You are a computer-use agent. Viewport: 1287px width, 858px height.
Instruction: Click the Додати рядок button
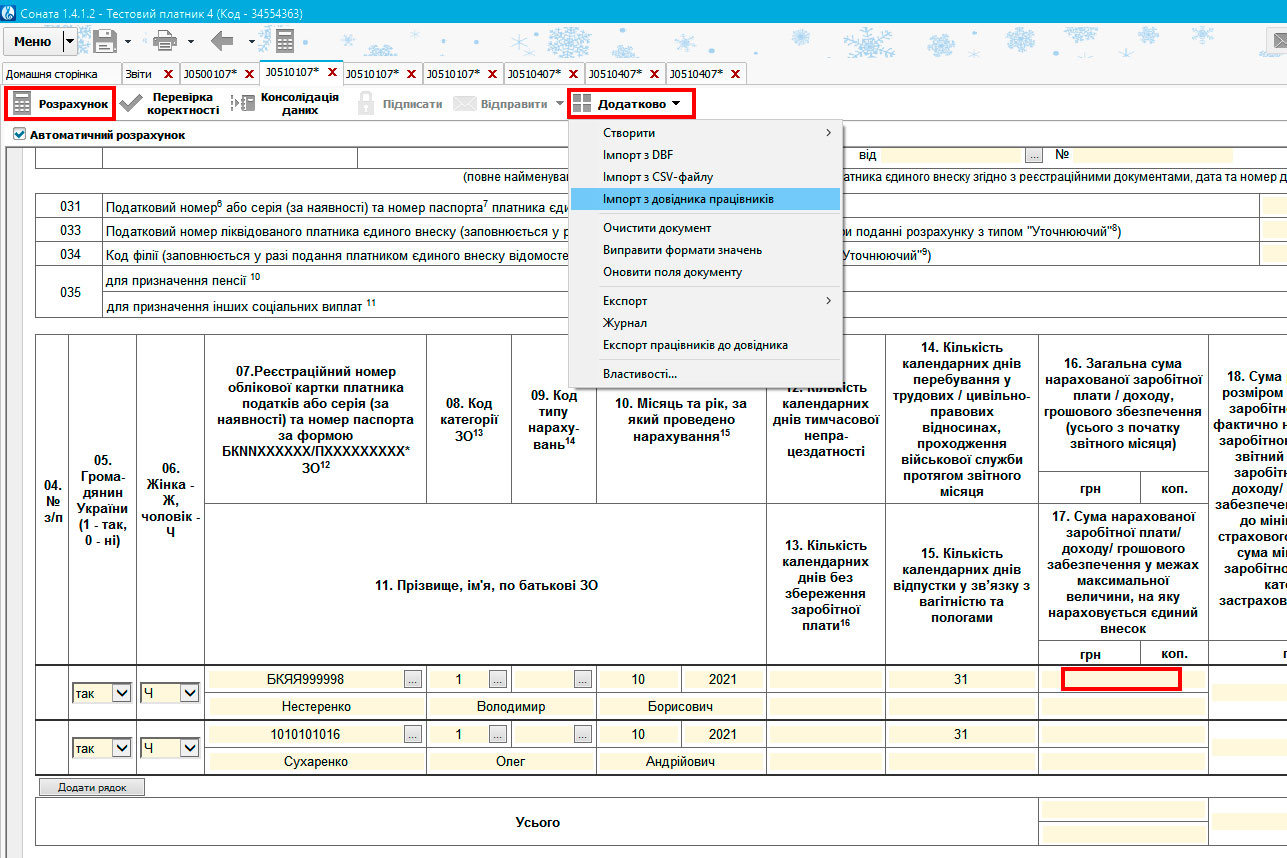pyautogui.click(x=91, y=787)
